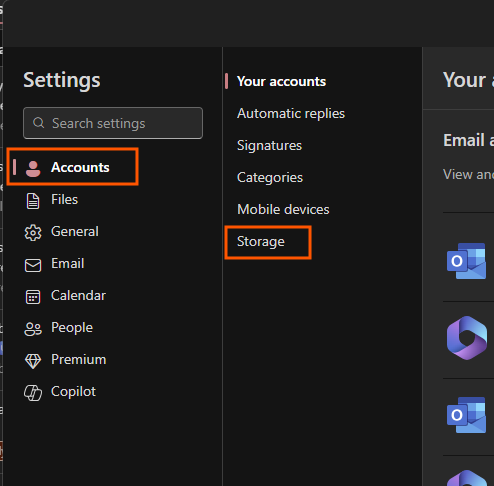The width and height of the screenshot is (494, 486).
Task: Click the second Outlook account icon
Action: point(466,415)
